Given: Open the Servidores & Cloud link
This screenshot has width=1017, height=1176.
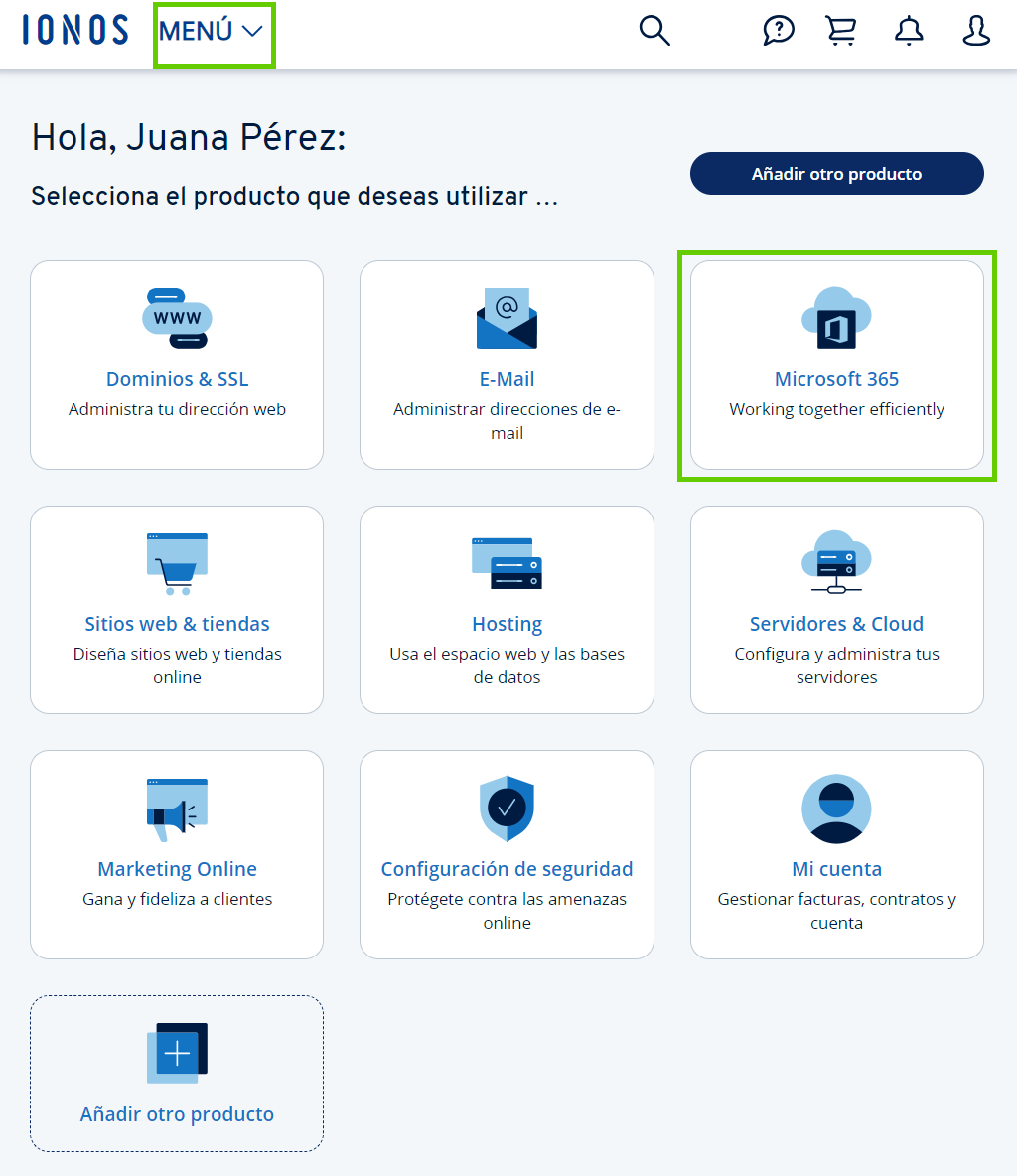Looking at the screenshot, I should click(836, 624).
